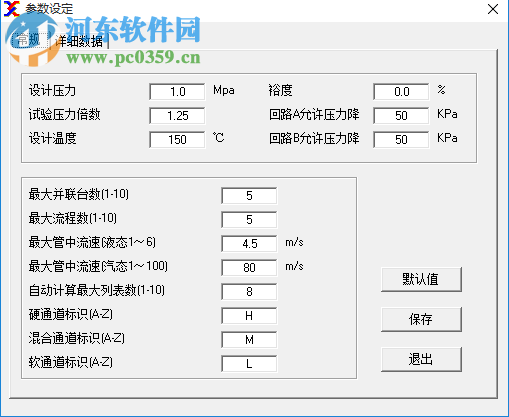The width and height of the screenshot is (509, 417).
Task: Click the 参数设定 window title
Action: (49, 9)
